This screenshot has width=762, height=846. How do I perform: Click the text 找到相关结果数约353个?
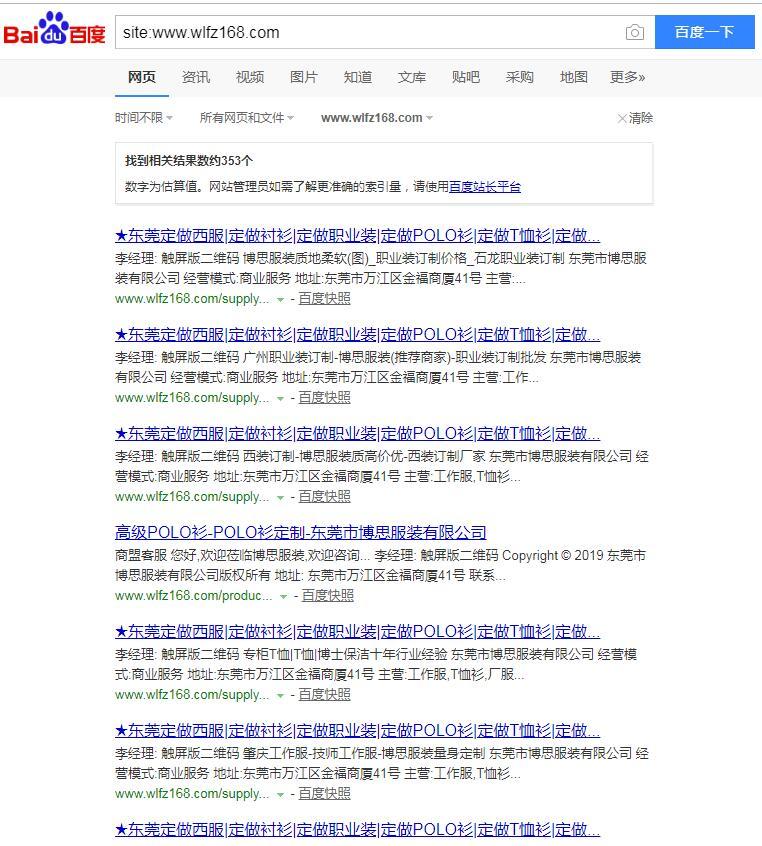(189, 161)
